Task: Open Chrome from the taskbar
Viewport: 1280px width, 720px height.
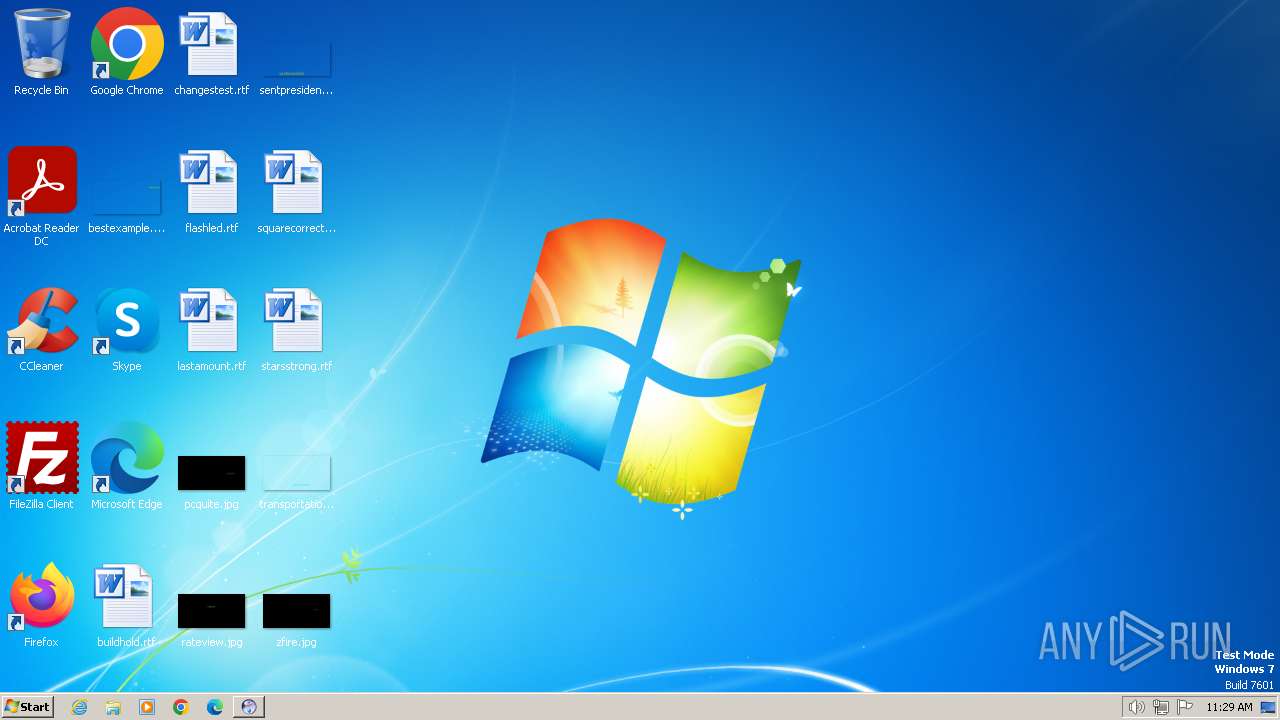Action: tap(181, 707)
